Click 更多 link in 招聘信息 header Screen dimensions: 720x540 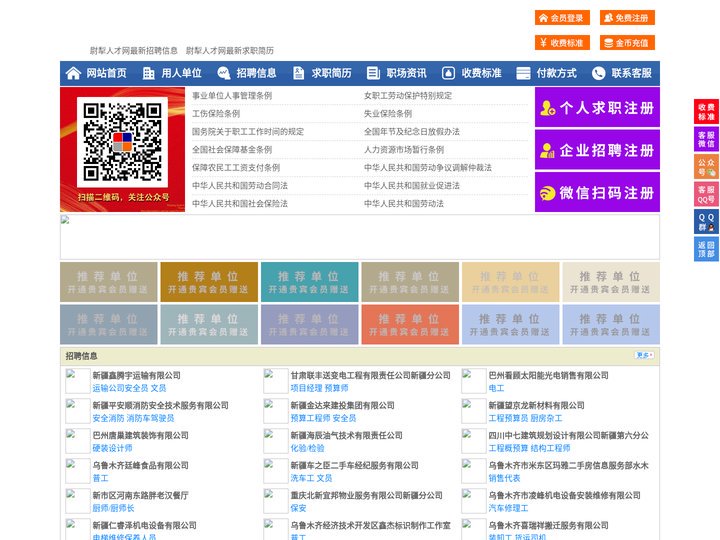pyautogui.click(x=644, y=355)
